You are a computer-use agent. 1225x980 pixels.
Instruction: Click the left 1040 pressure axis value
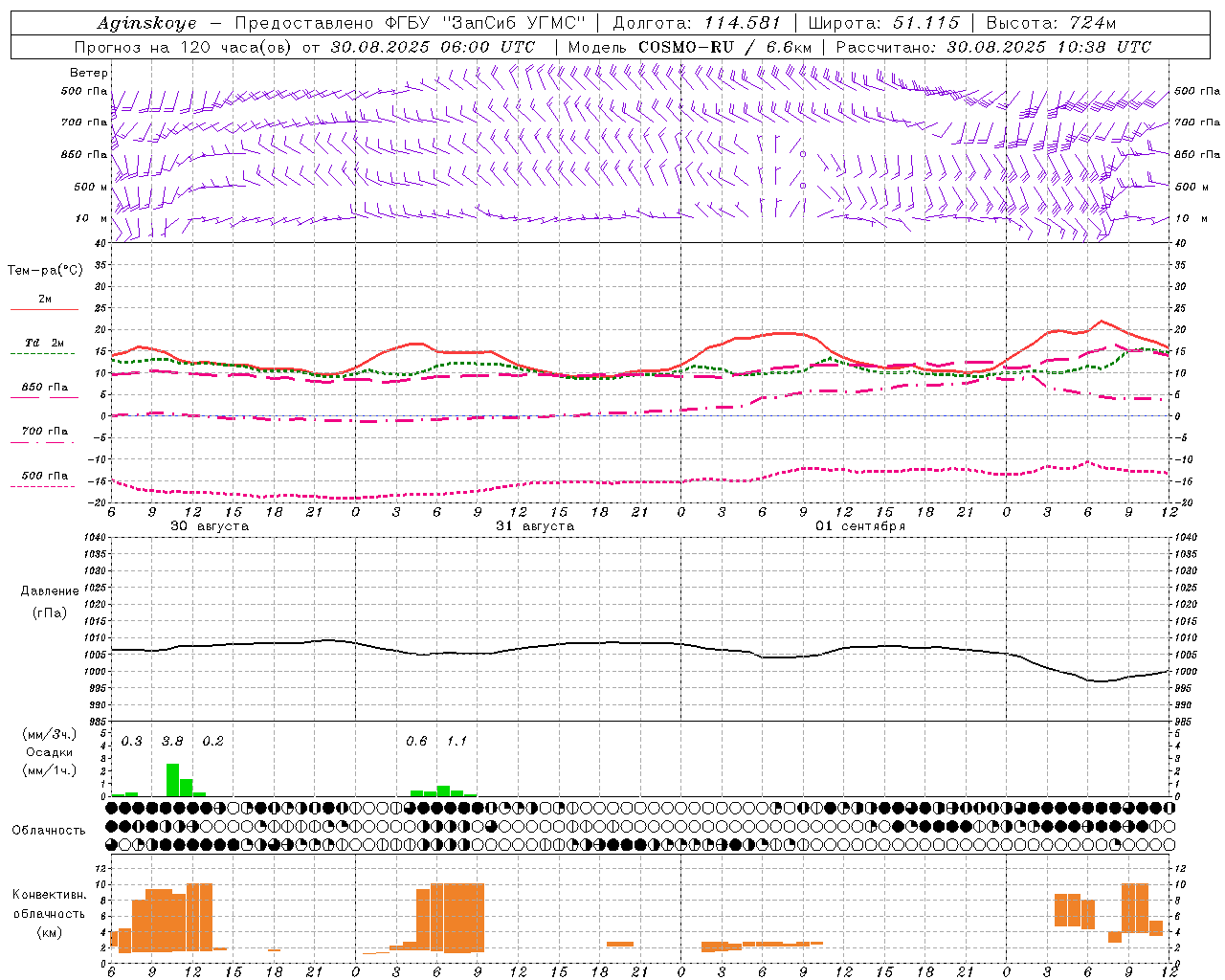pyautogui.click(x=97, y=538)
